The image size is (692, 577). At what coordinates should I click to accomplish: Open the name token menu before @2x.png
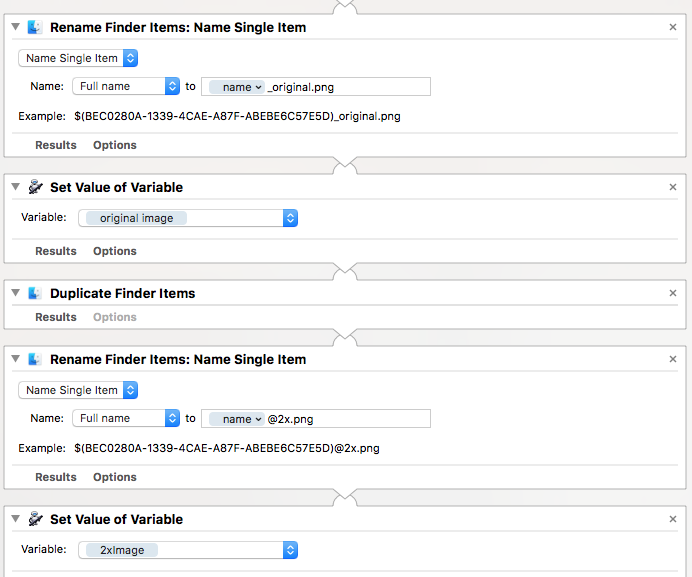pyautogui.click(x=237, y=419)
